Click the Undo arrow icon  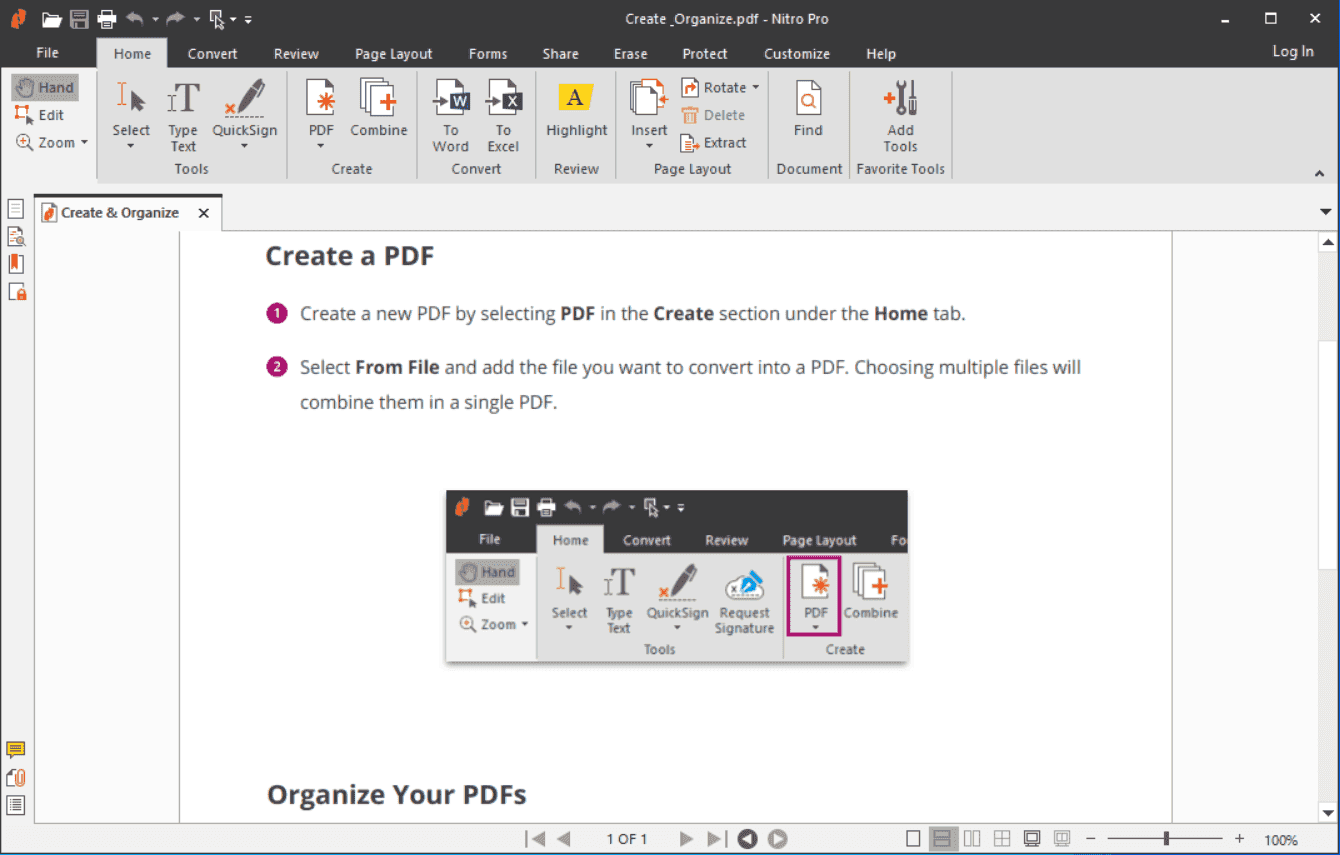(x=135, y=19)
